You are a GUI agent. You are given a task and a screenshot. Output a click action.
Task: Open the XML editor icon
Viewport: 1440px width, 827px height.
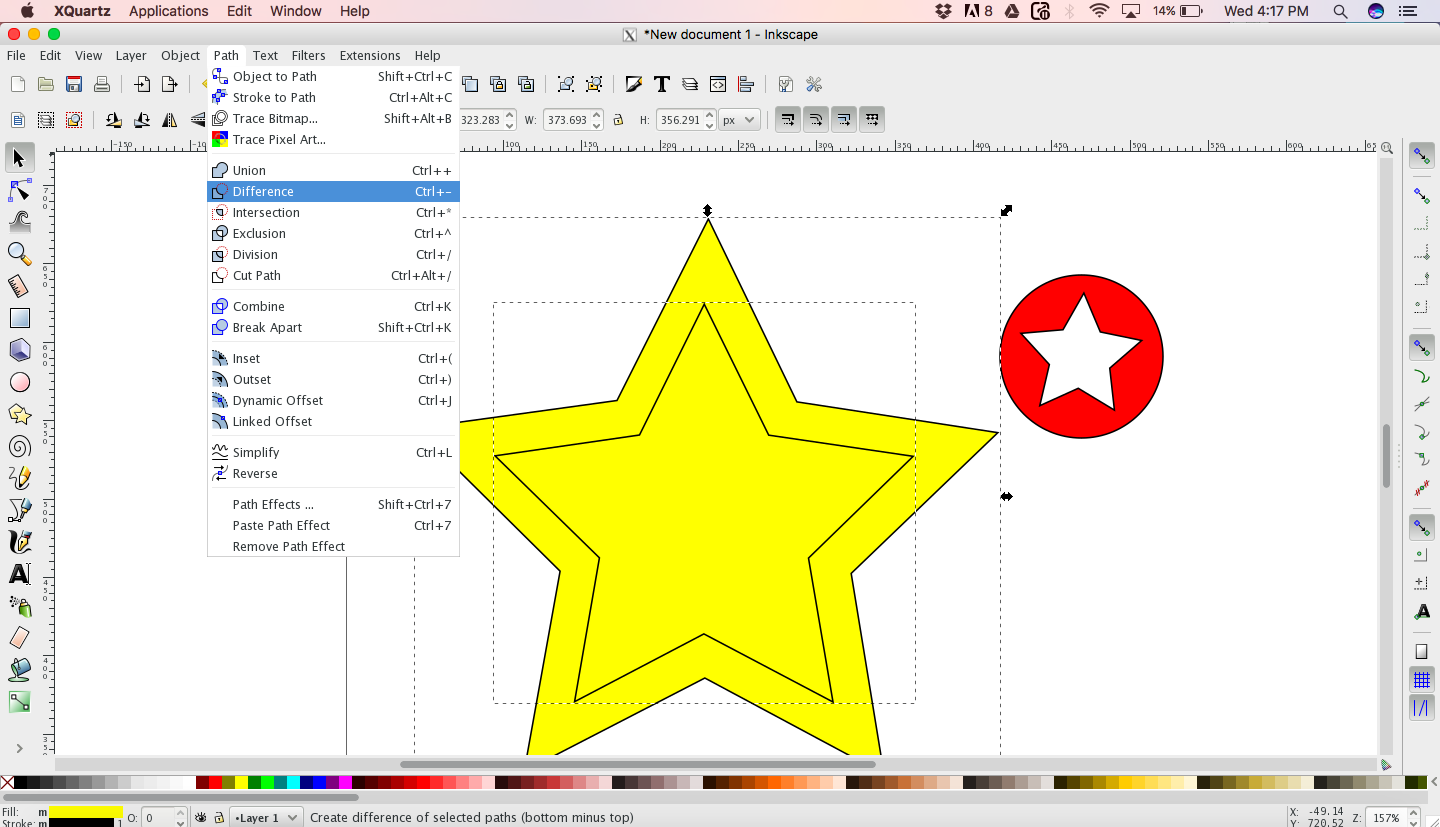click(x=717, y=84)
